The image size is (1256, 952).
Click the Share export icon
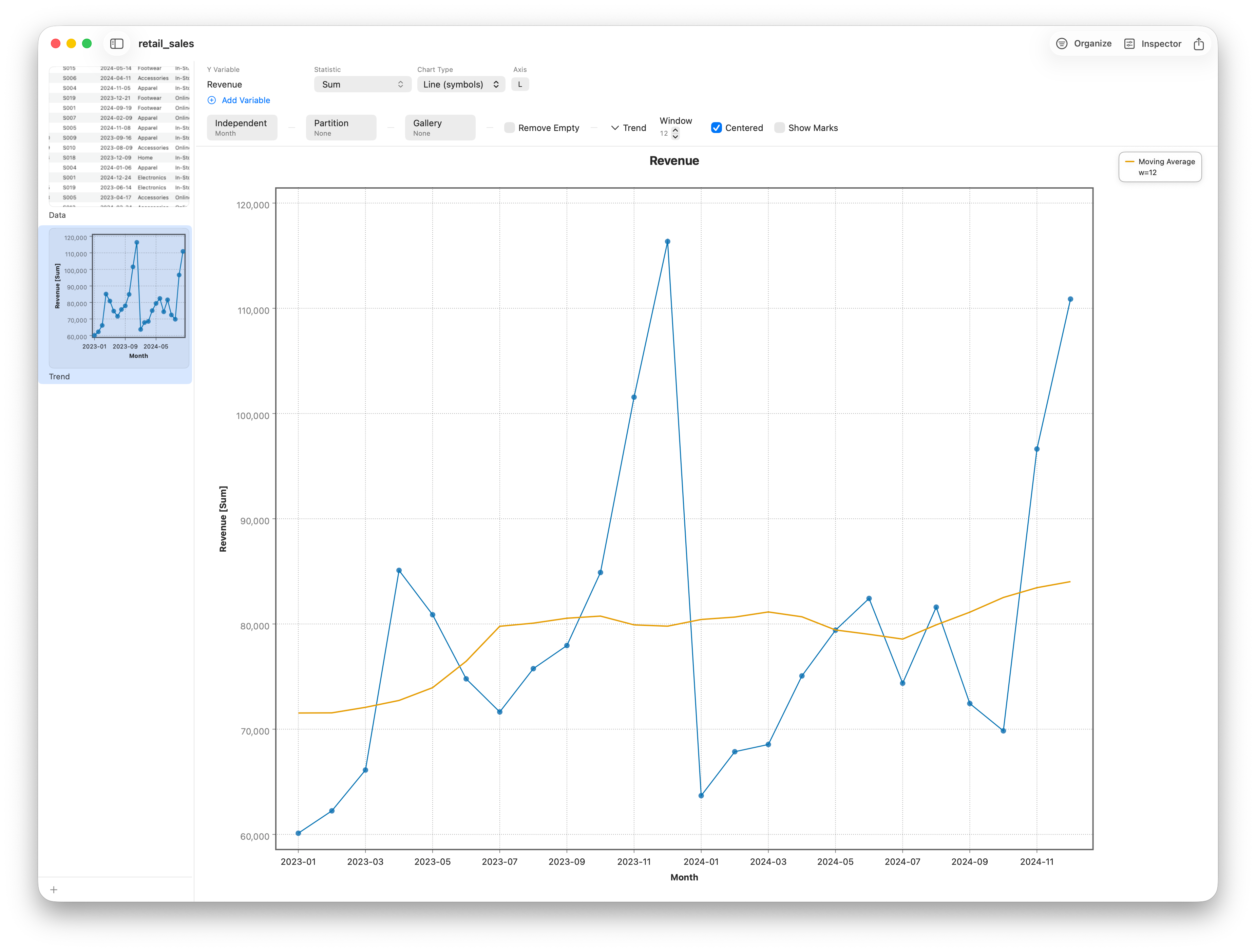(1199, 44)
